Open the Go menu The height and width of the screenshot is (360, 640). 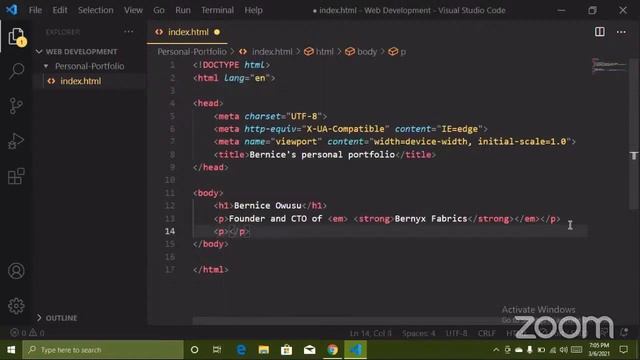(159, 10)
